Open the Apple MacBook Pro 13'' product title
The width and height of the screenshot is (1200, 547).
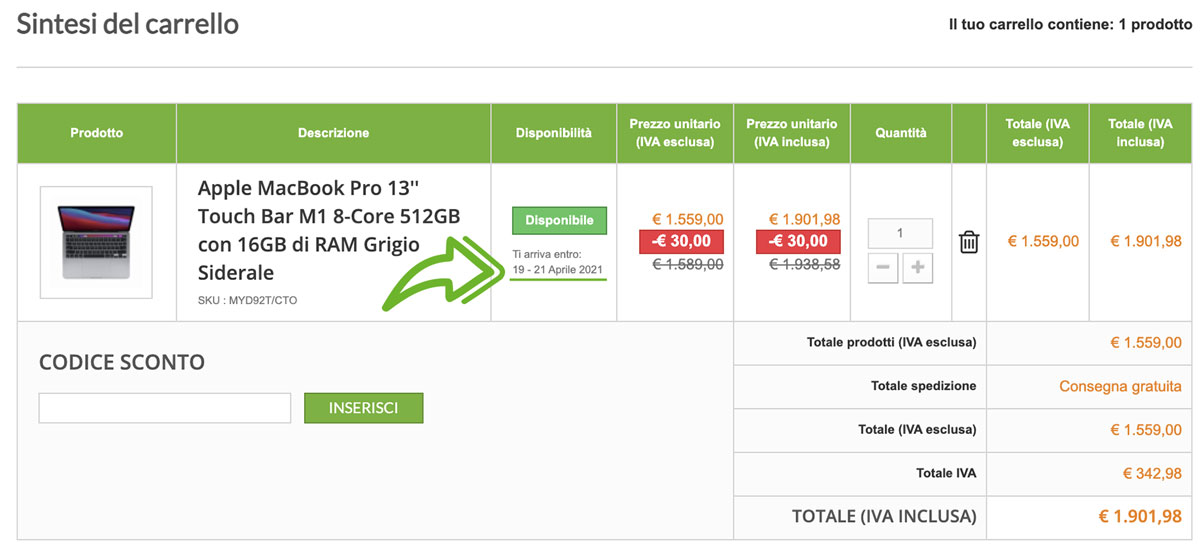point(329,230)
